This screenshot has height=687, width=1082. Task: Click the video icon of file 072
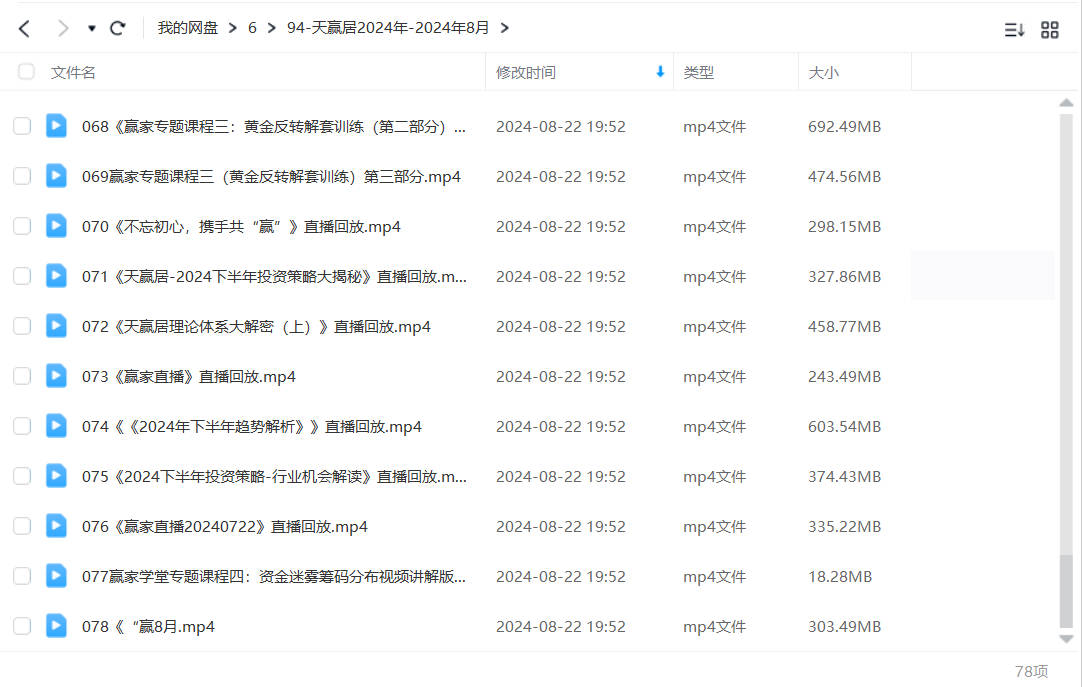pyautogui.click(x=57, y=326)
